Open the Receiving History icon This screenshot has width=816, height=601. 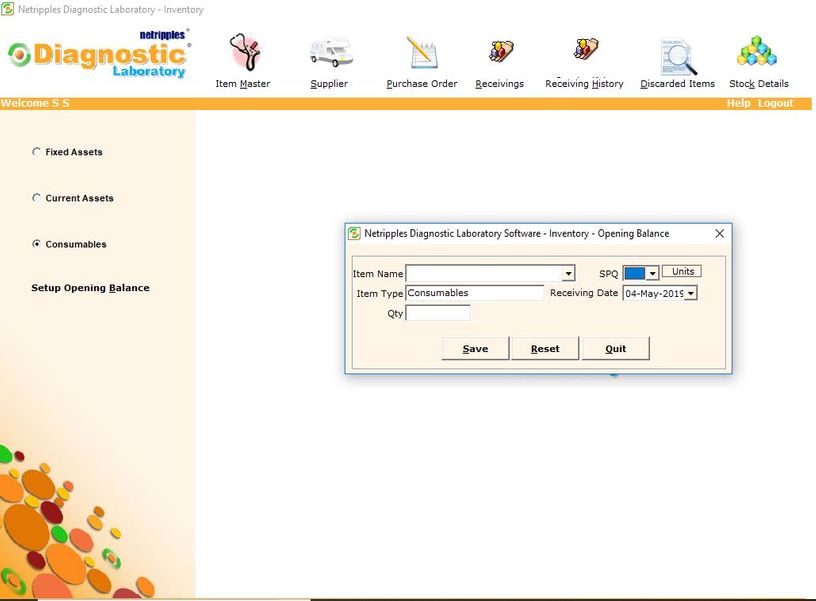tap(586, 49)
